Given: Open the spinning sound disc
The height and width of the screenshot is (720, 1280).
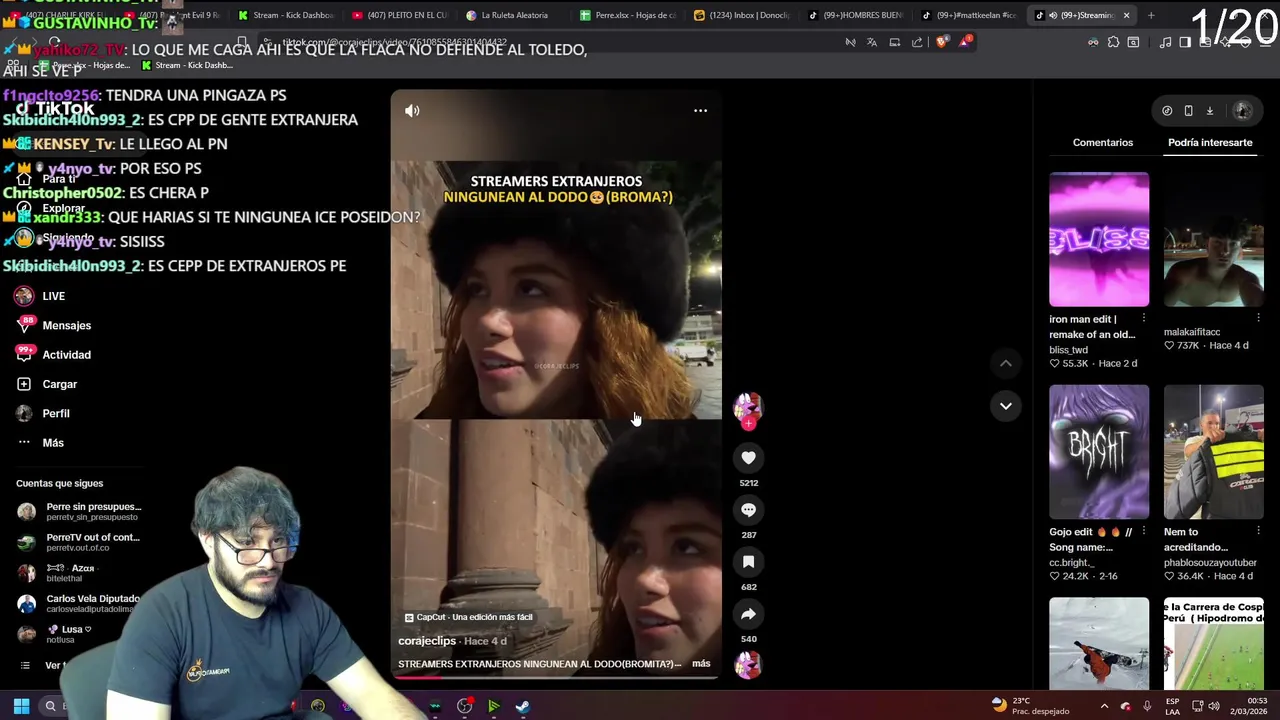Looking at the screenshot, I should point(748,664).
